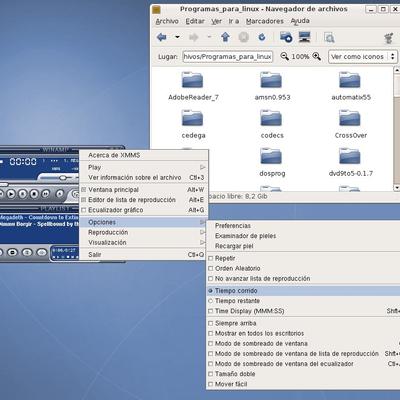
Task: Expand the Reproducción submenu
Action: point(143,232)
